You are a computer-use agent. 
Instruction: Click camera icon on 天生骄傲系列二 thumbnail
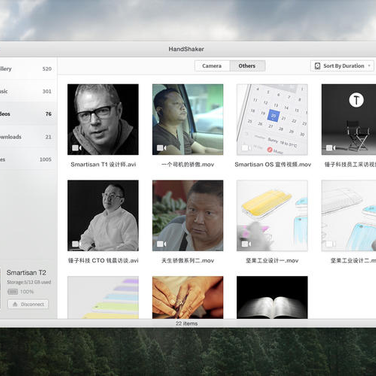pos(162,244)
